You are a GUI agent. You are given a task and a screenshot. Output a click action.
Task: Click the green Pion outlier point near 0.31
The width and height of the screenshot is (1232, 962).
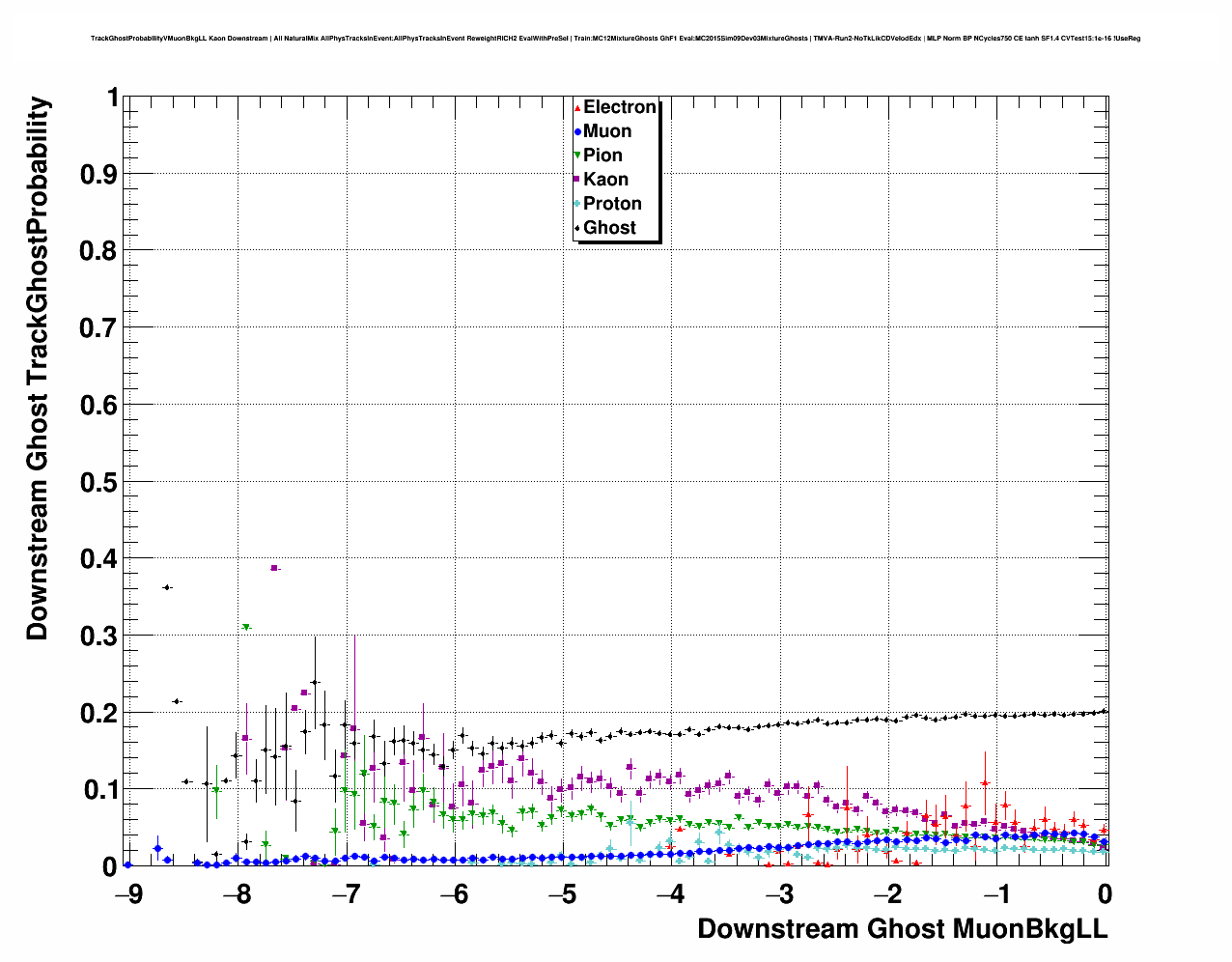(x=246, y=627)
